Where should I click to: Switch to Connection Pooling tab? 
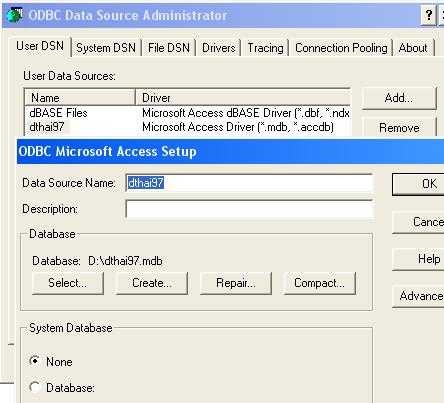coord(341,48)
